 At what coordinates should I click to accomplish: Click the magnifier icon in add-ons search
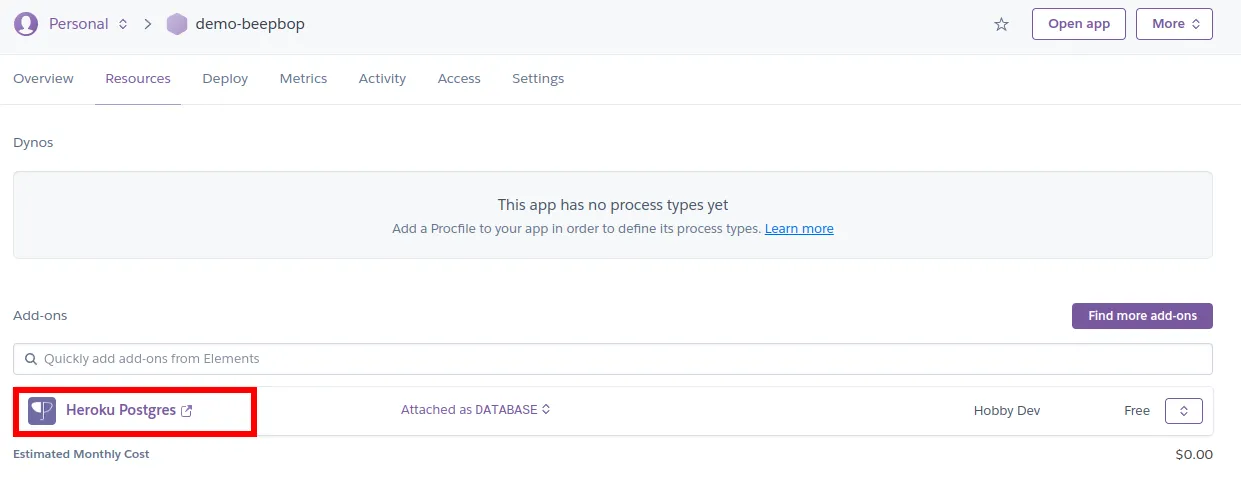coord(32,359)
